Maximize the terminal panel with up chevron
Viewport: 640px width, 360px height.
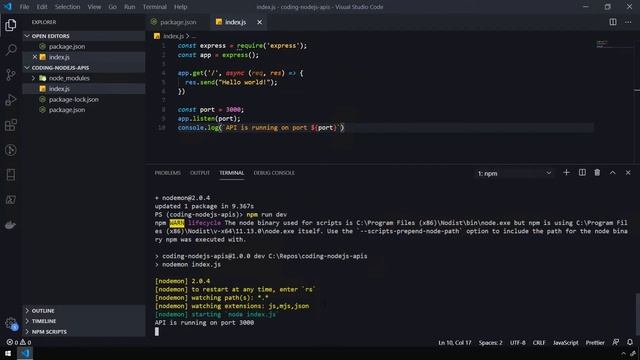pyautogui.click(x=613, y=173)
